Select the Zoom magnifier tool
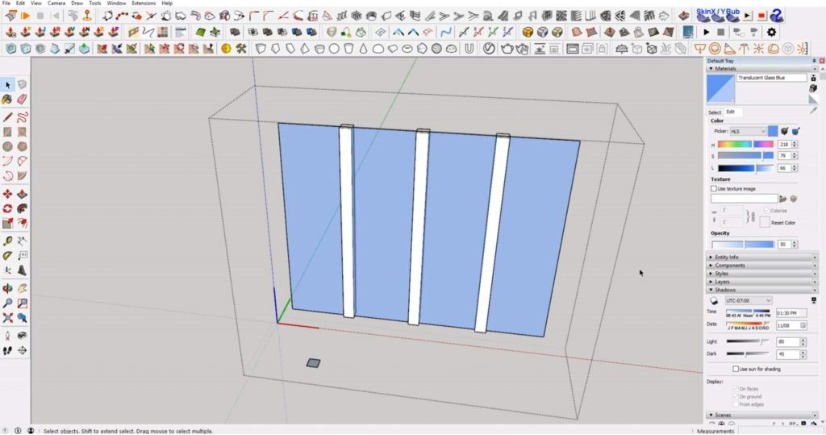This screenshot has height=435, width=826. click(x=7, y=303)
